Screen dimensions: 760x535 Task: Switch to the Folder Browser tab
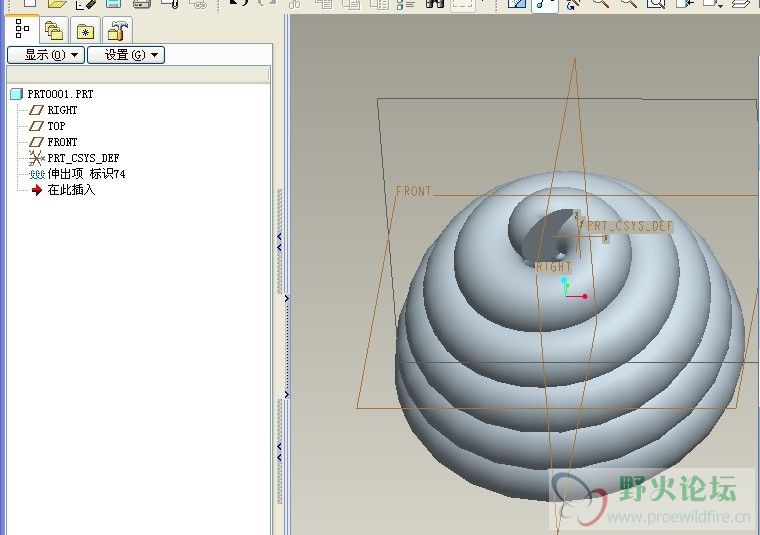pos(54,30)
